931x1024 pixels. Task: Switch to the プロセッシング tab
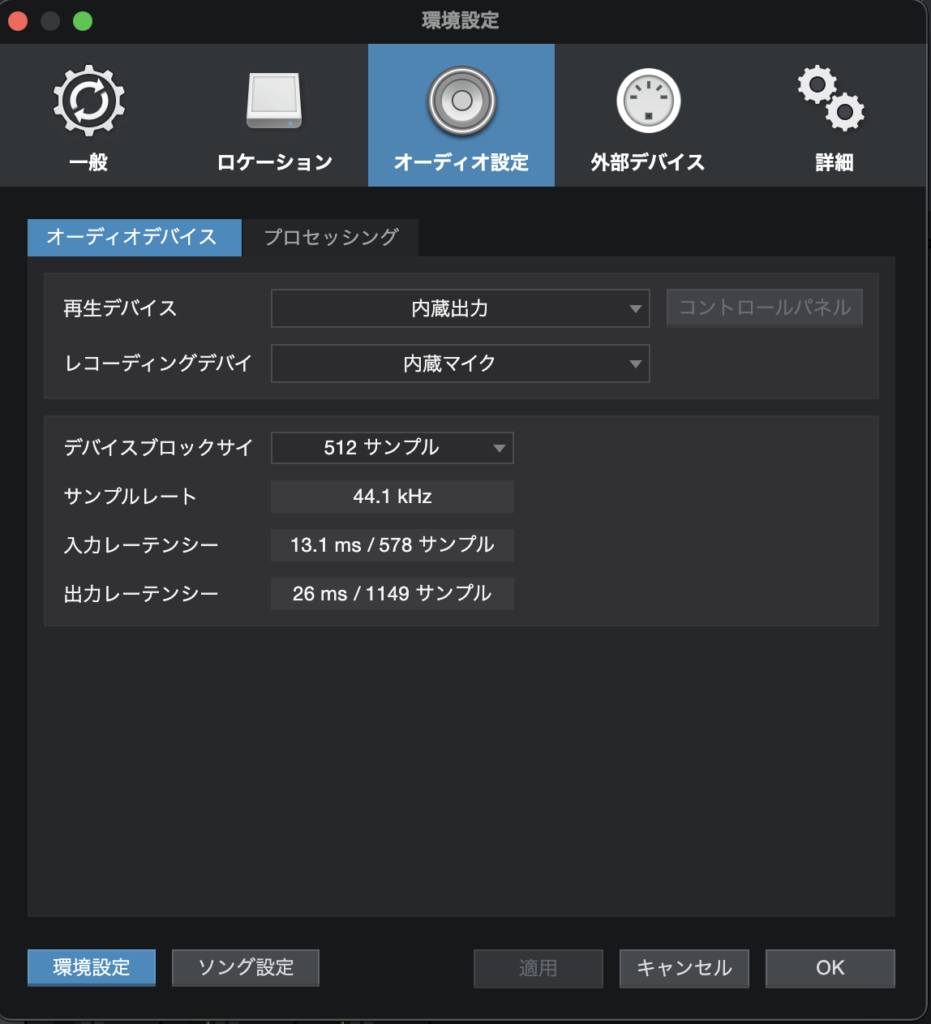(331, 237)
